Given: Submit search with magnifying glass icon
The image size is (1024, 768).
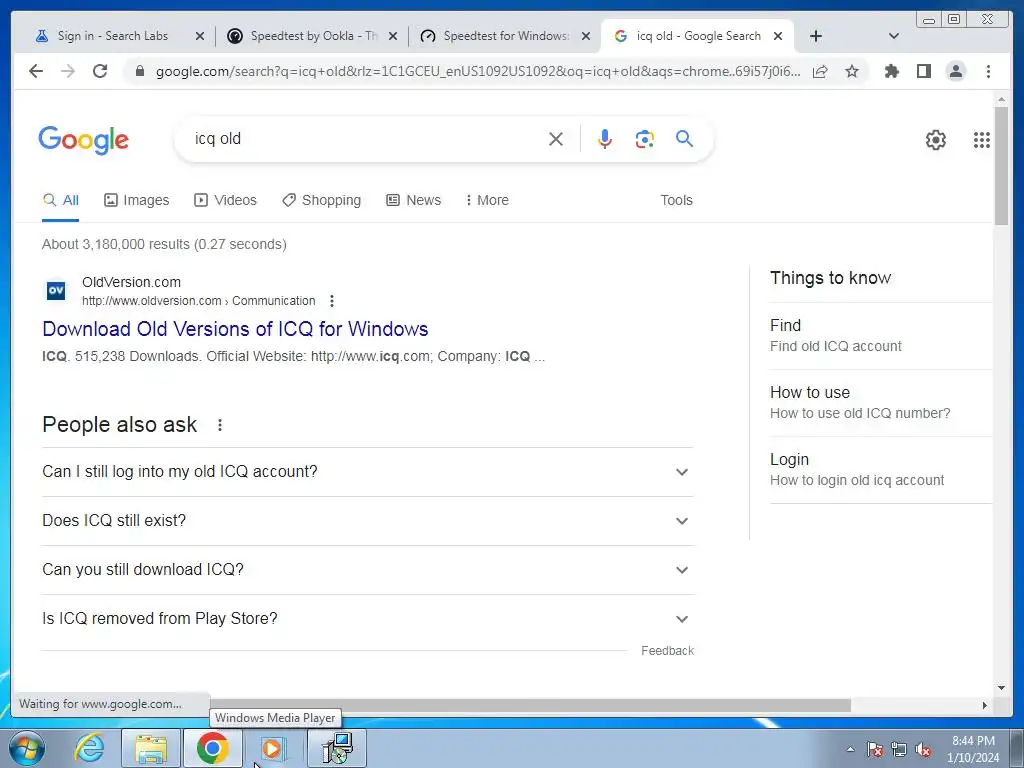Looking at the screenshot, I should (x=684, y=138).
